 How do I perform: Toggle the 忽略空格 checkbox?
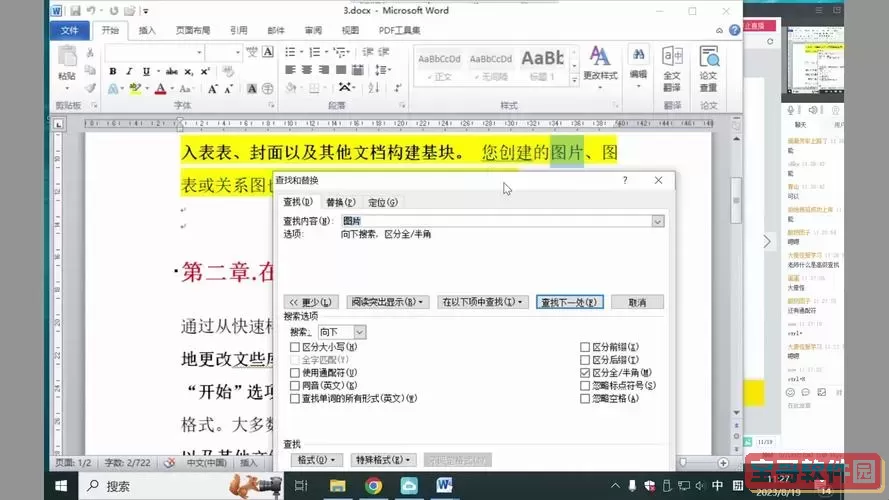click(x=585, y=399)
